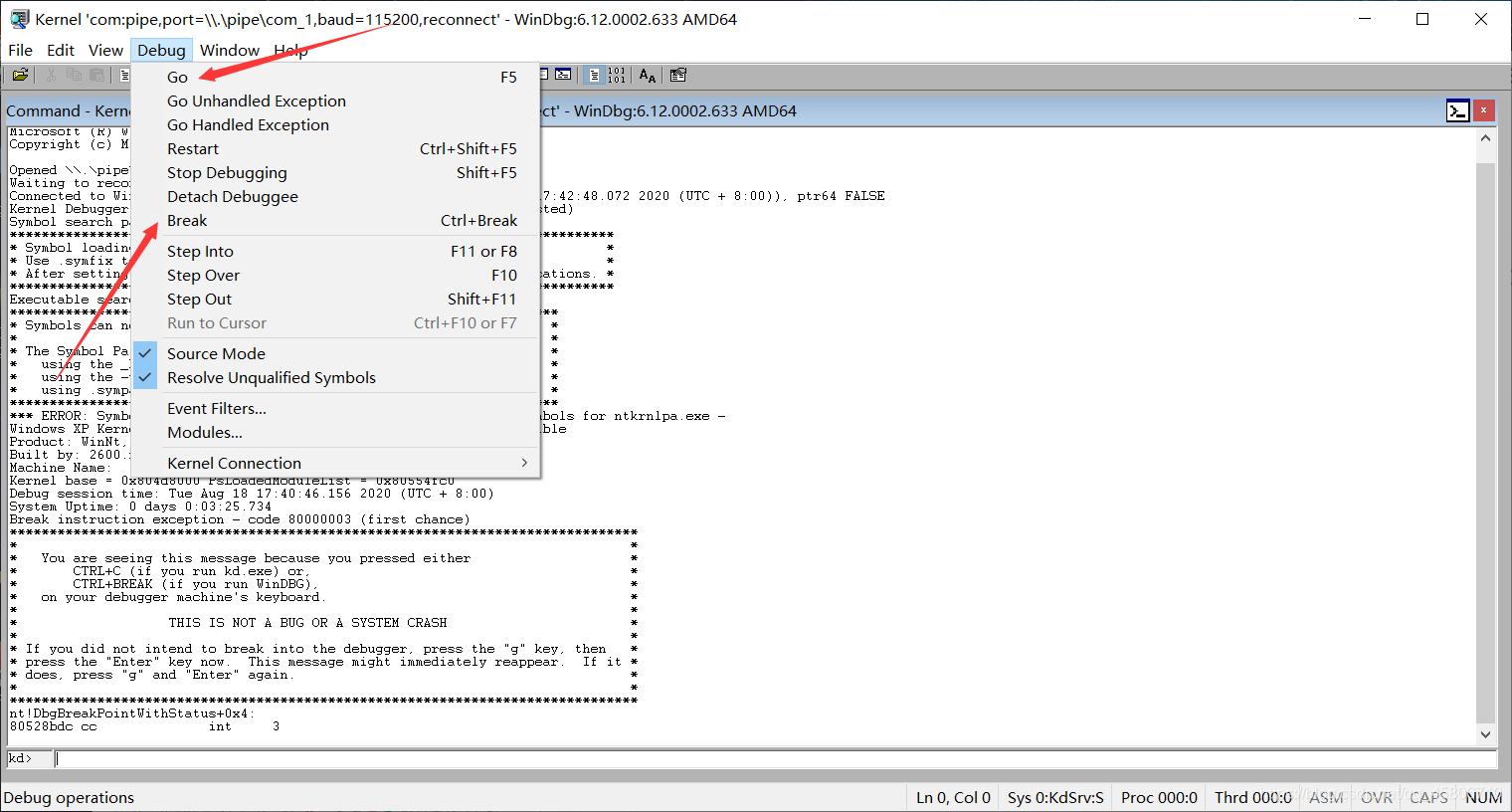This screenshot has width=1512, height=812.
Task: Click the WinDbg app icon in title bar
Action: click(x=19, y=19)
